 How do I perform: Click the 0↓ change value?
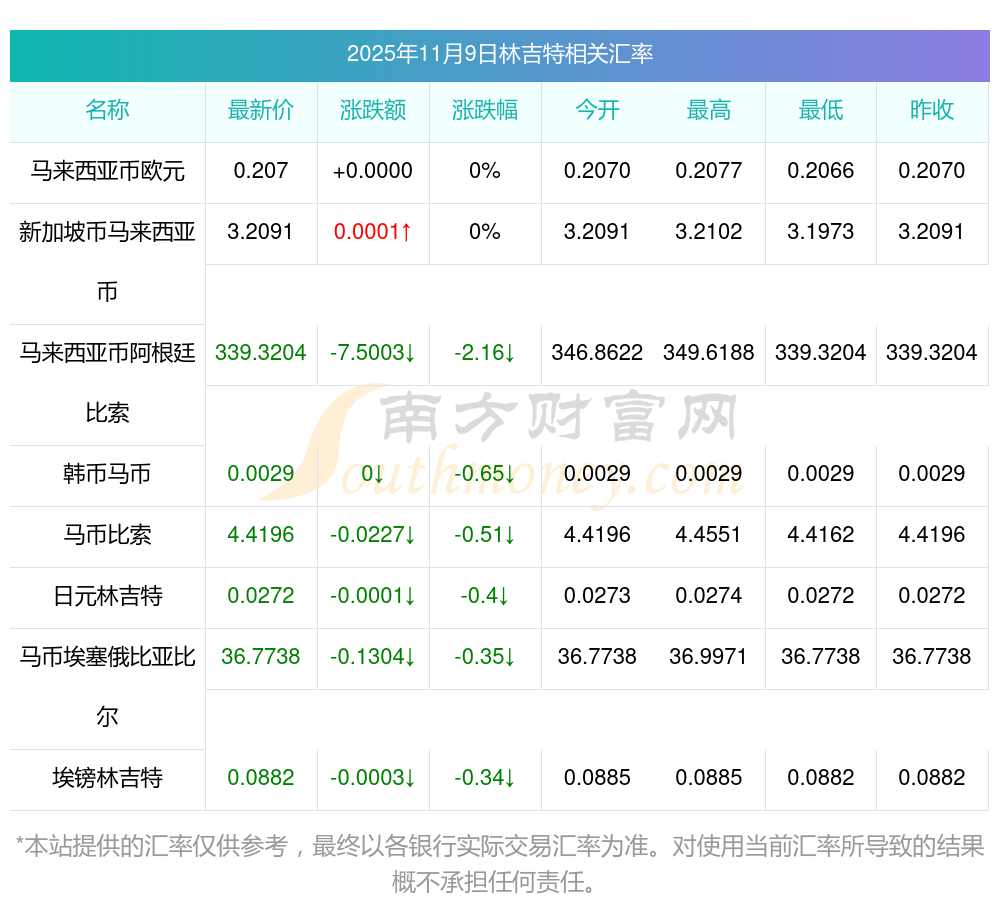point(373,474)
